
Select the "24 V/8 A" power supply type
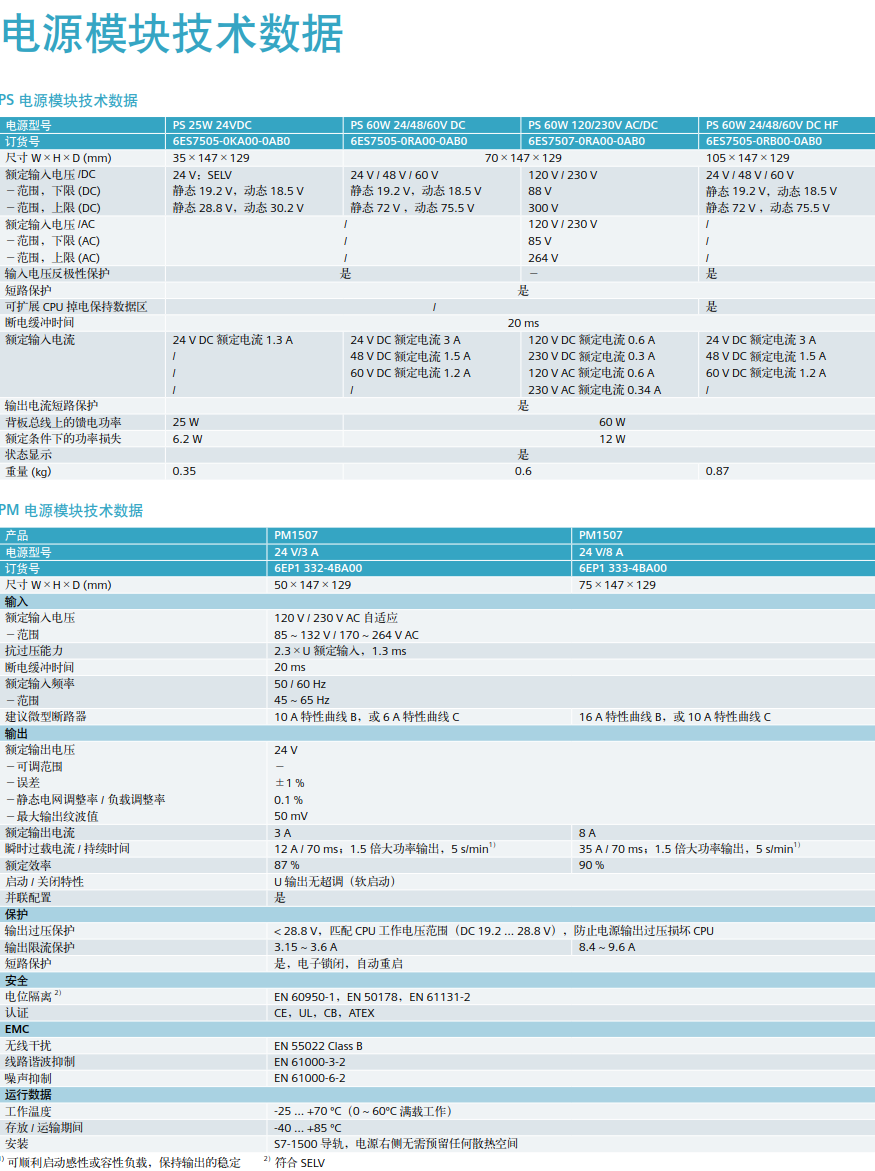601,552
